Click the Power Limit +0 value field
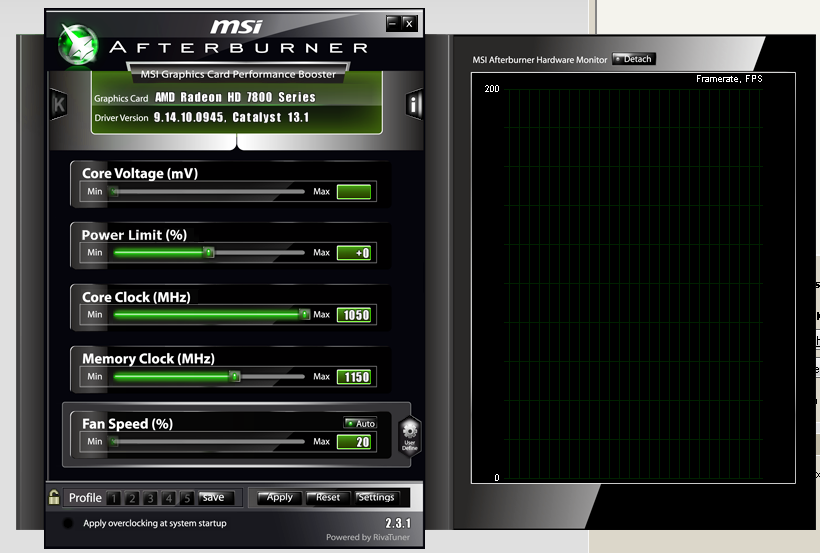Viewport: 820px width, 553px height. [354, 253]
